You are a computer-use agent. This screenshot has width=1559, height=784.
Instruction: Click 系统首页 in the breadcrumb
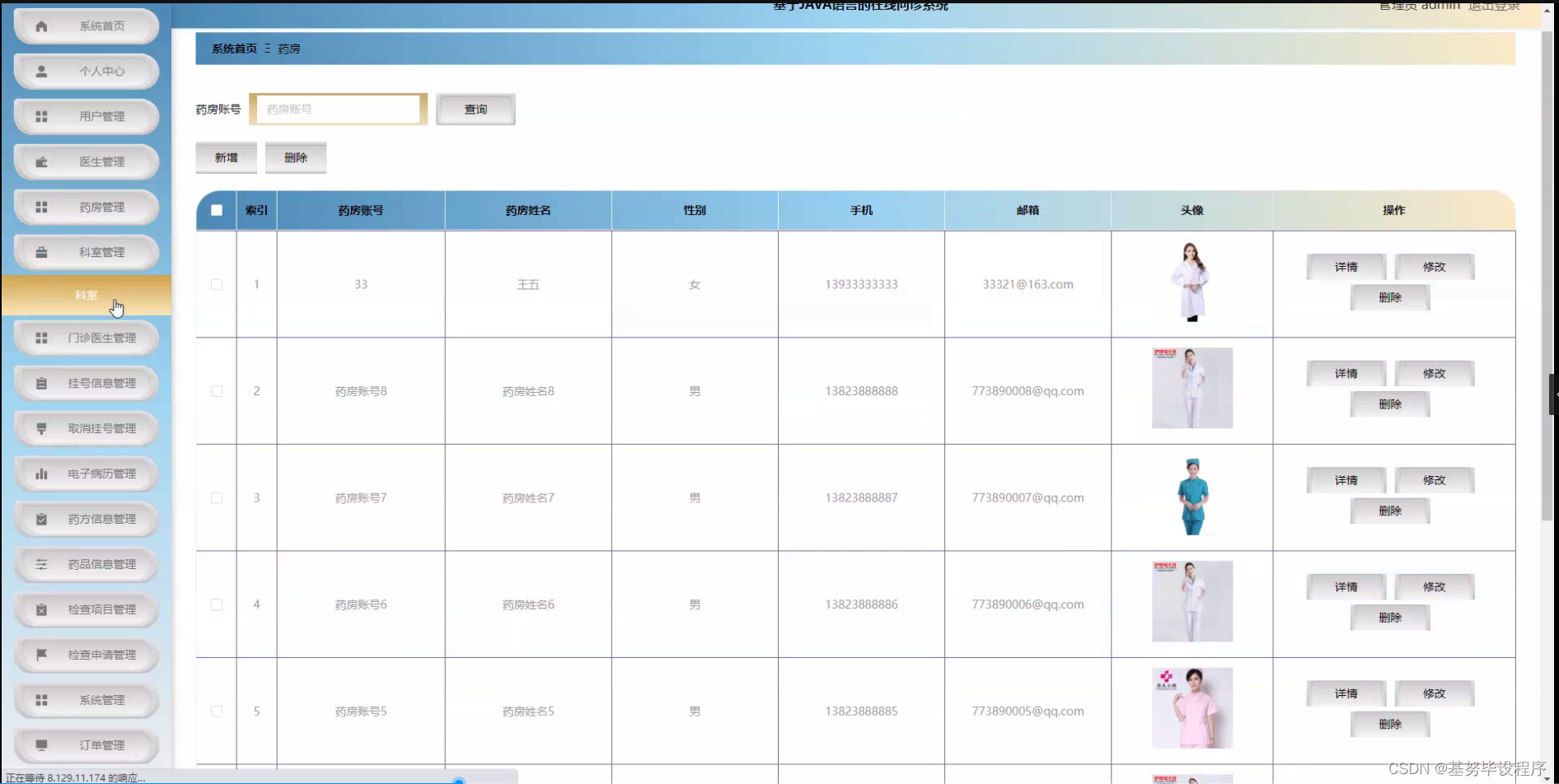(x=234, y=49)
